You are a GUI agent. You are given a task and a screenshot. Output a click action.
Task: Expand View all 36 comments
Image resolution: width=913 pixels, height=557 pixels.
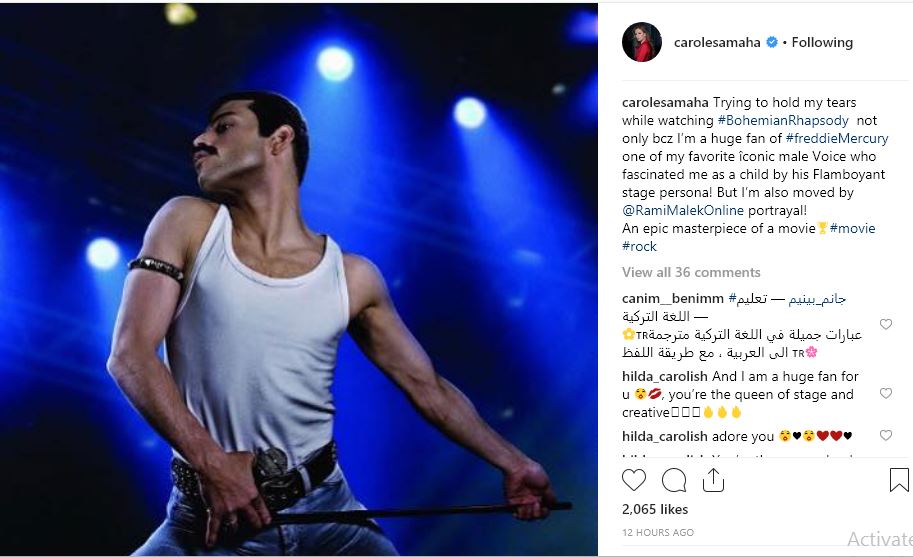691,272
